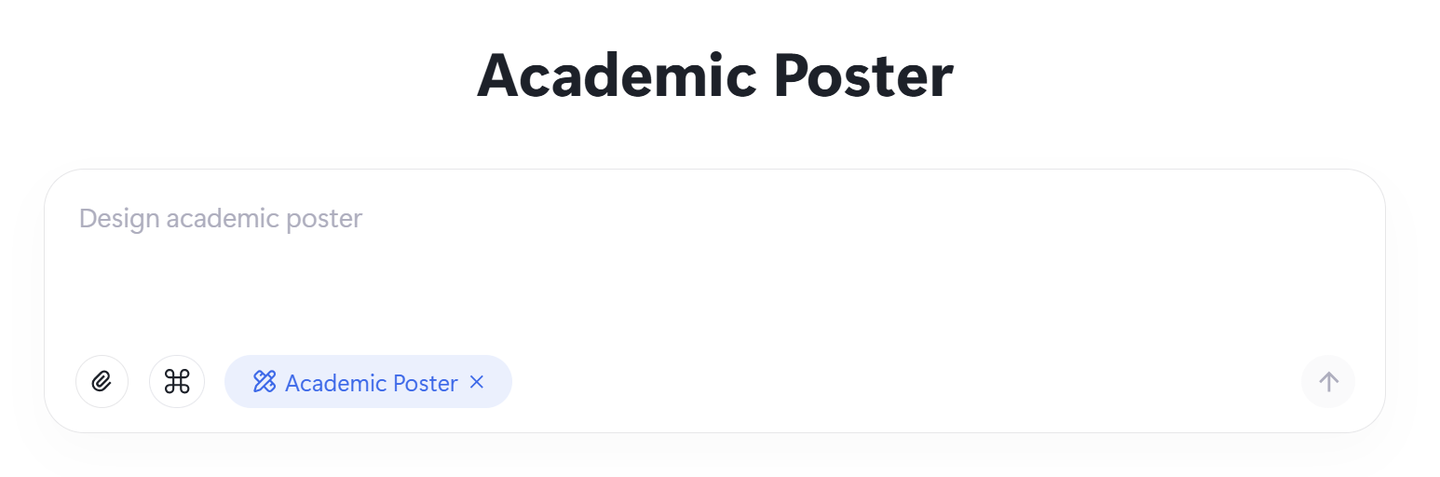This screenshot has width=1440, height=477.
Task: Click the pencil-ruler icon in the Academic Poster chip
Action: (264, 382)
